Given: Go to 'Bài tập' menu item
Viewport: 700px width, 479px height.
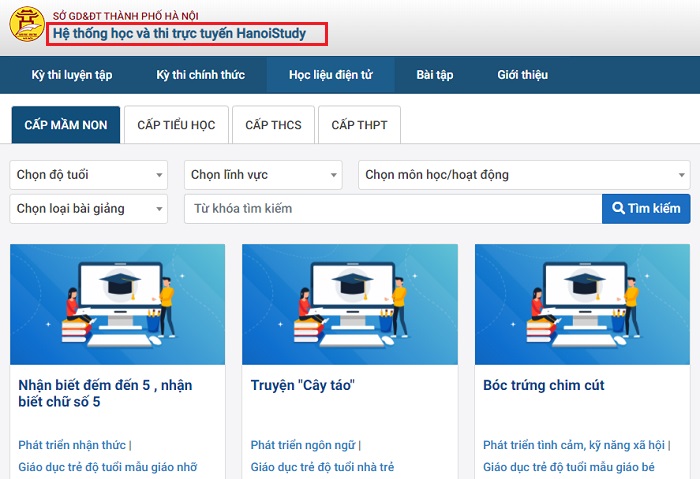Looking at the screenshot, I should [435, 75].
